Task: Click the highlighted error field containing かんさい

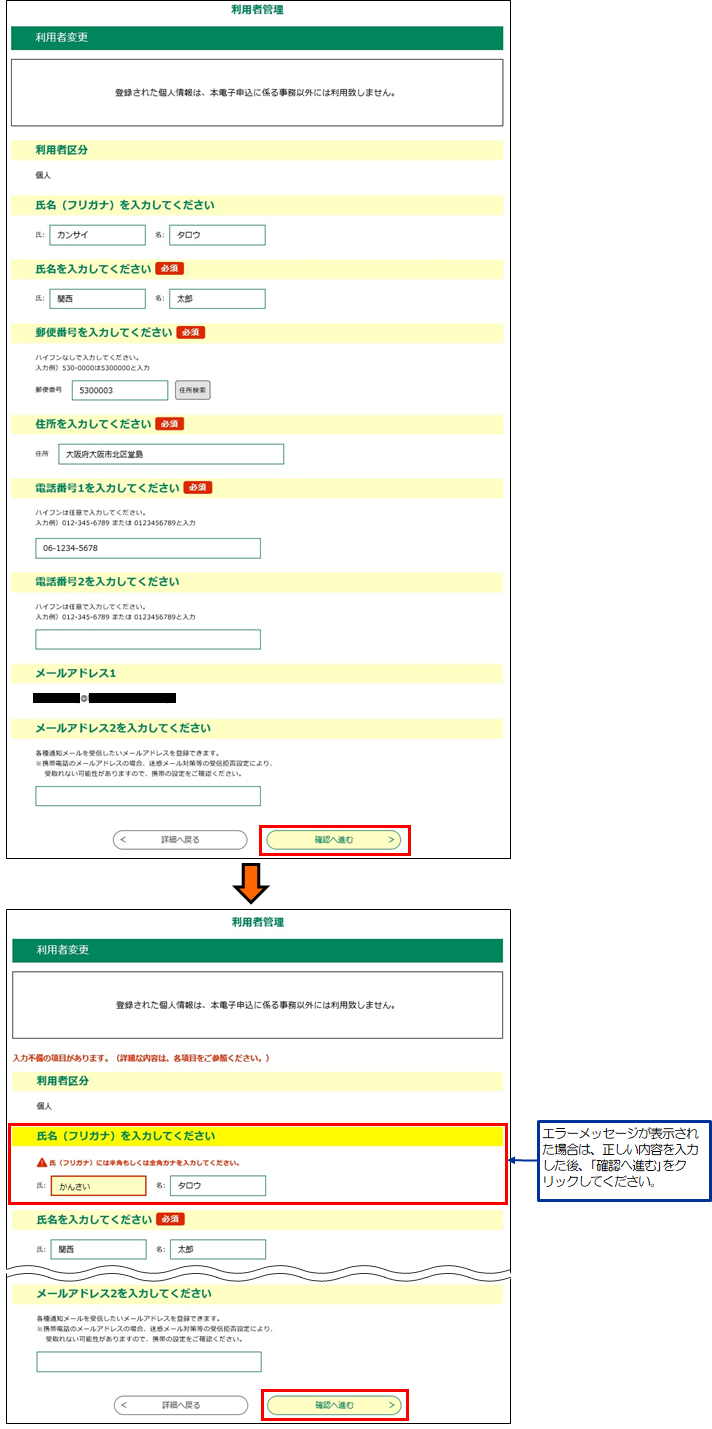Action: point(98,1186)
